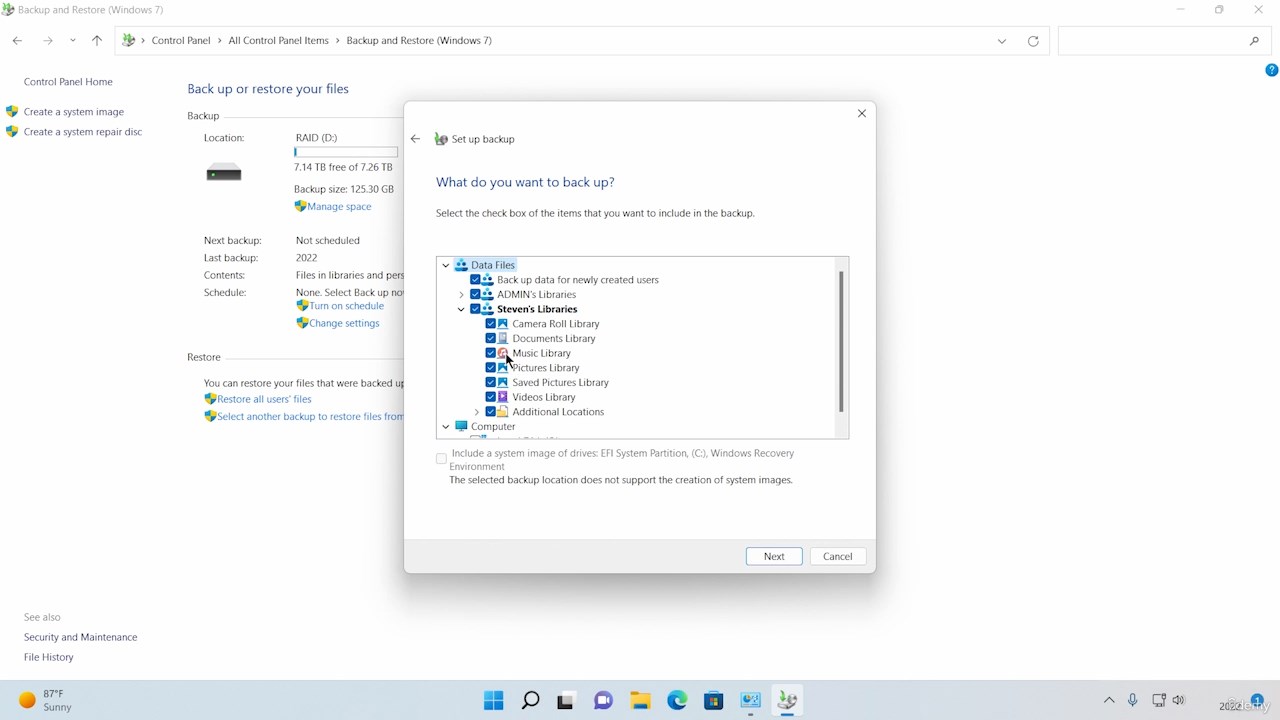Click the ADMIN's Libraries users icon

(x=487, y=294)
